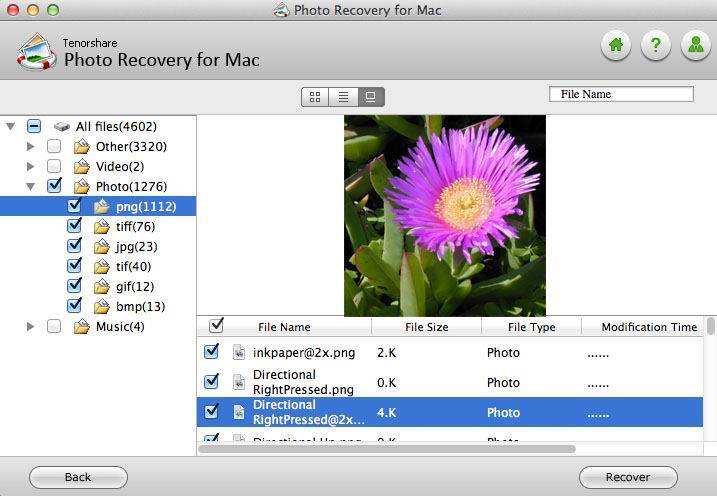The image size is (717, 496).
Task: Sort by Modification Time column header
Action: point(642,327)
